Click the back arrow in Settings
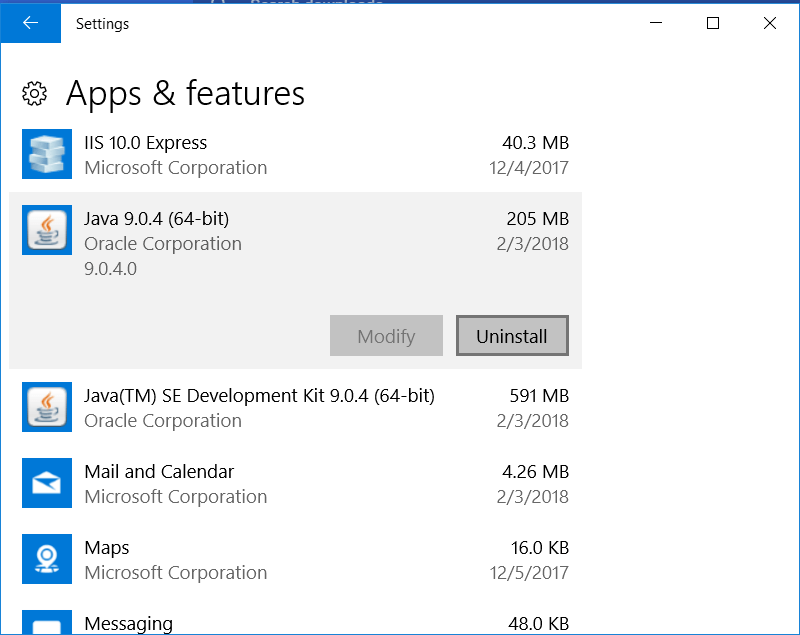Screen dimensions: 800x635 pos(30,23)
